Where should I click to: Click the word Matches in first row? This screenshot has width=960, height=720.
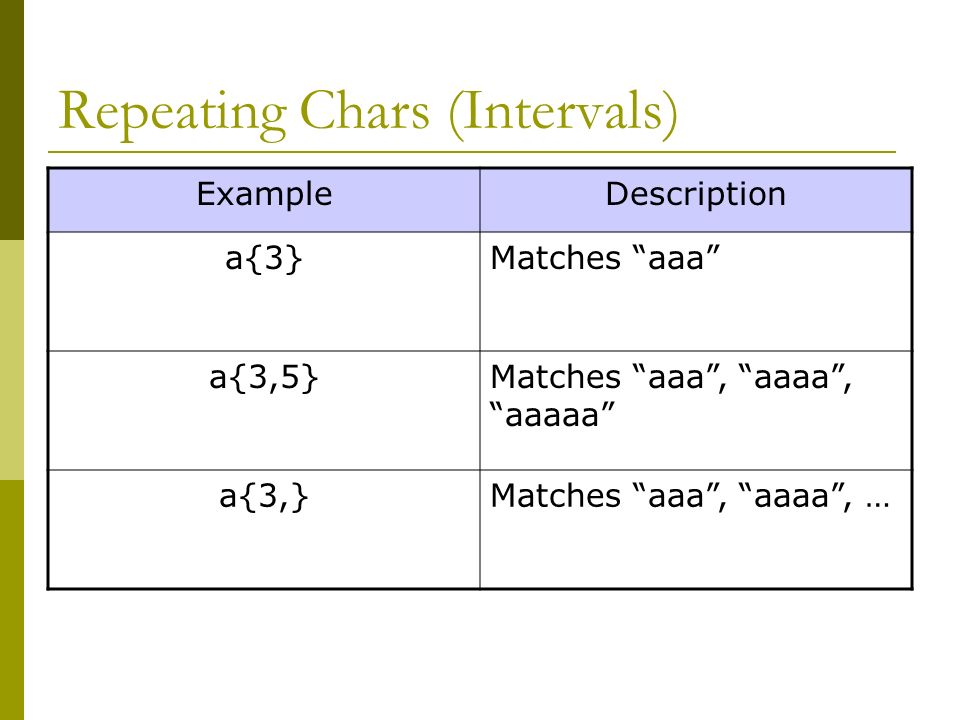[555, 258]
